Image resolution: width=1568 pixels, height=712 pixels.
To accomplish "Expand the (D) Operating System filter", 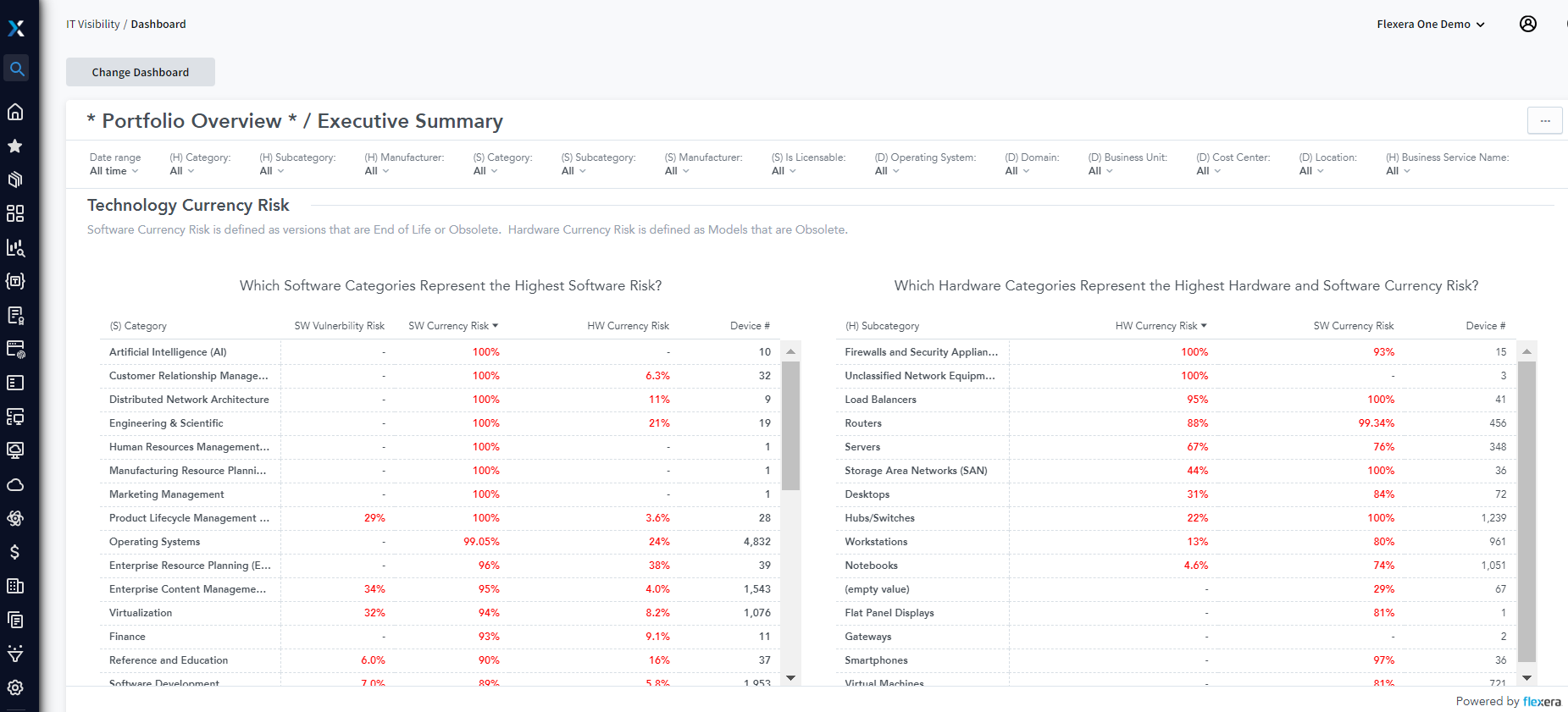I will (x=886, y=171).
